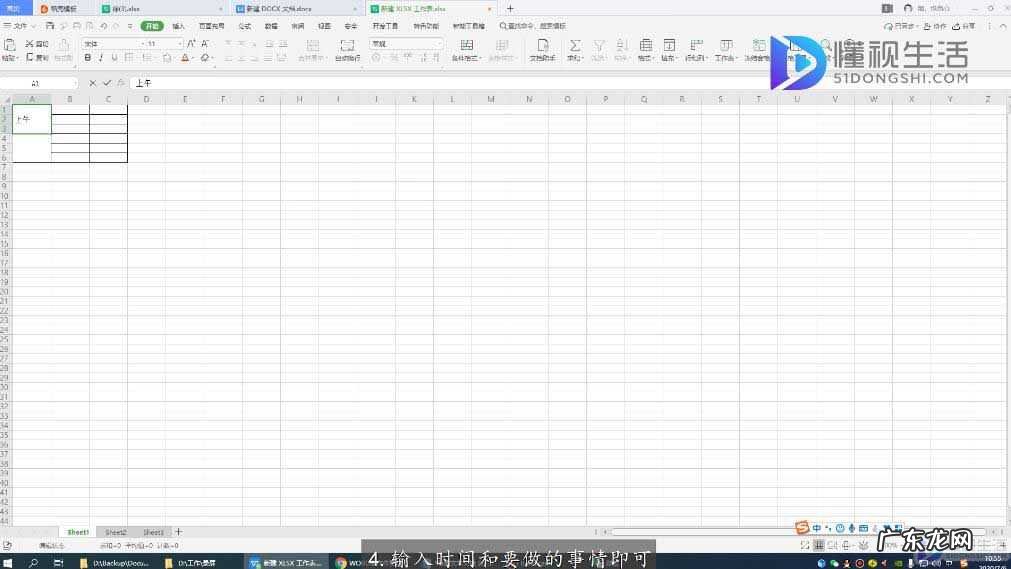Add a new sheet with plus
This screenshot has height=569, width=1011.
(x=179, y=532)
